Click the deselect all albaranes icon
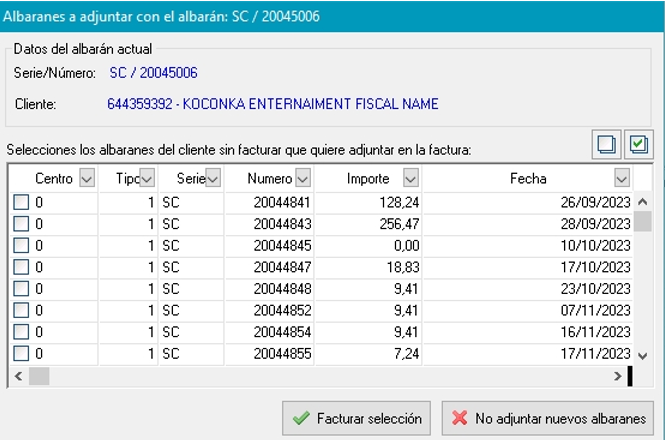 [606, 144]
